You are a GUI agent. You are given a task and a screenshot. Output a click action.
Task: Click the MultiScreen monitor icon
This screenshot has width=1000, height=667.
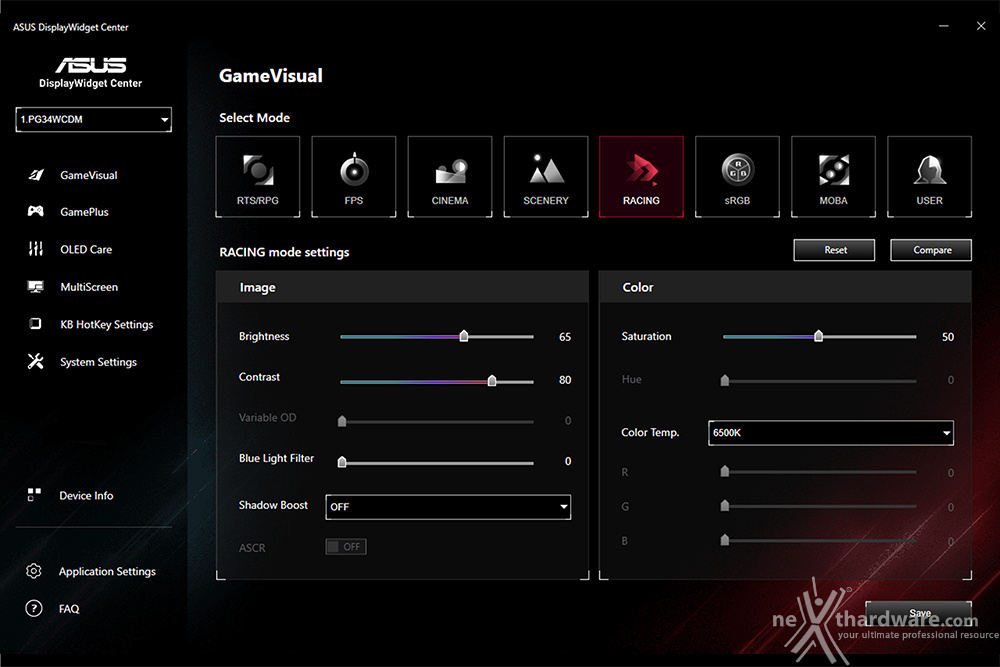pos(36,287)
